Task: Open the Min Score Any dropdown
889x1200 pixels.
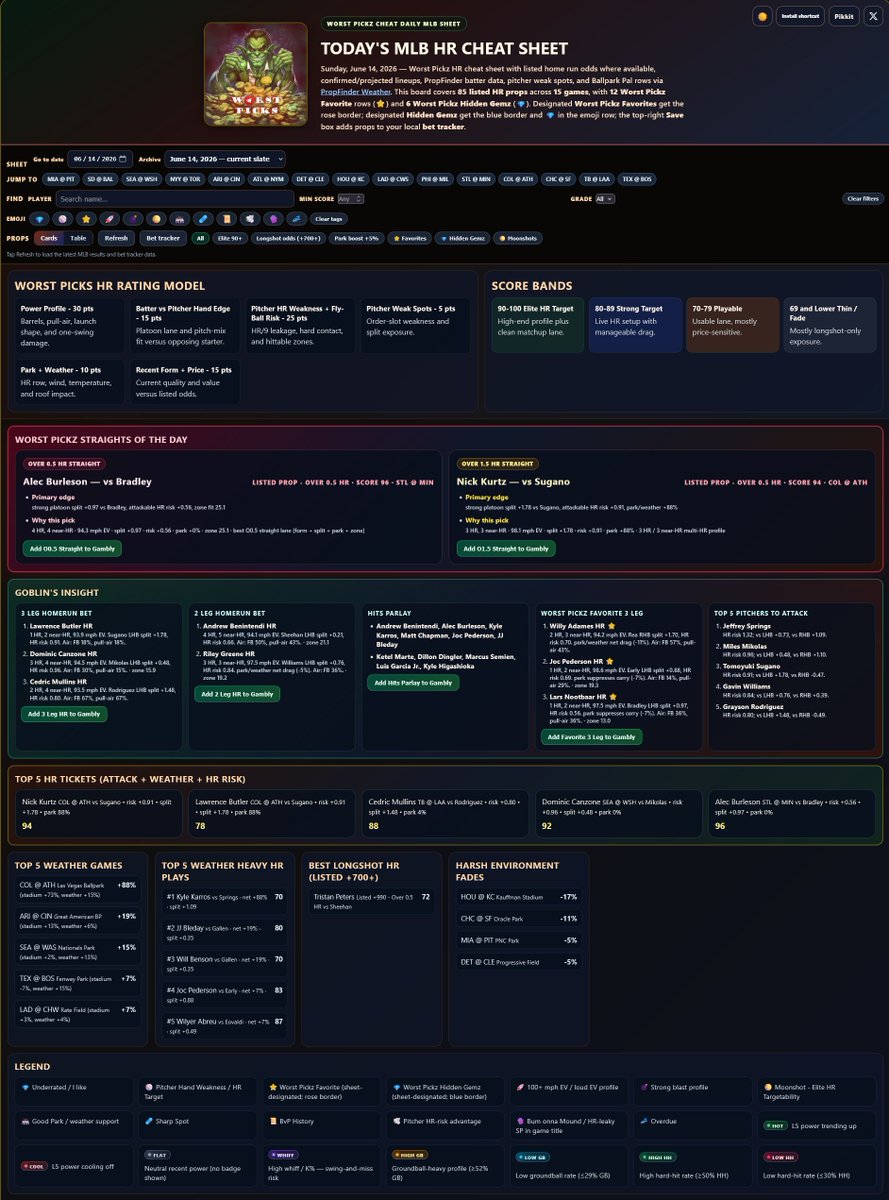Action: [x=350, y=198]
